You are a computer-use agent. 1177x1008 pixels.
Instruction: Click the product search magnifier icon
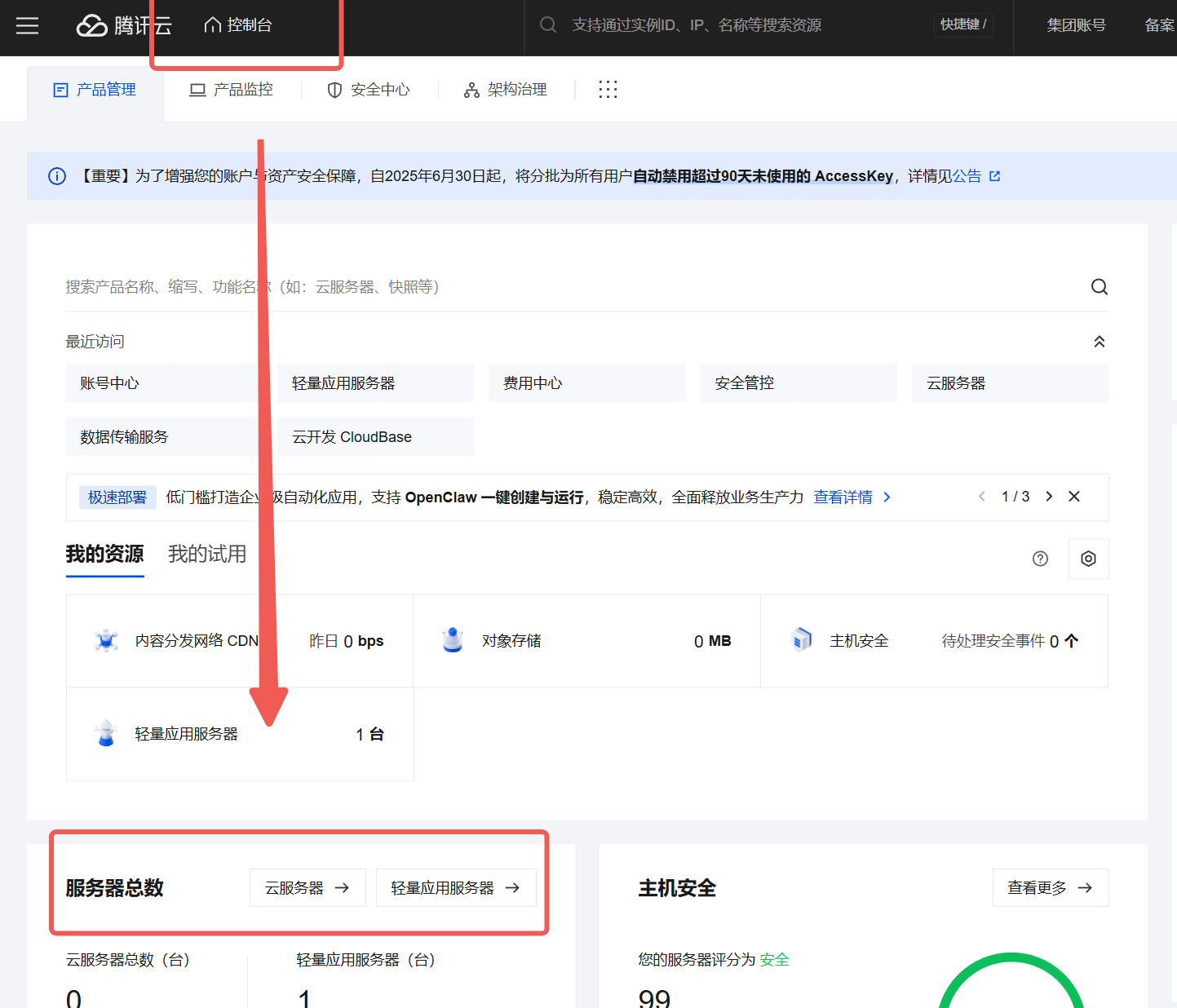click(x=1100, y=287)
